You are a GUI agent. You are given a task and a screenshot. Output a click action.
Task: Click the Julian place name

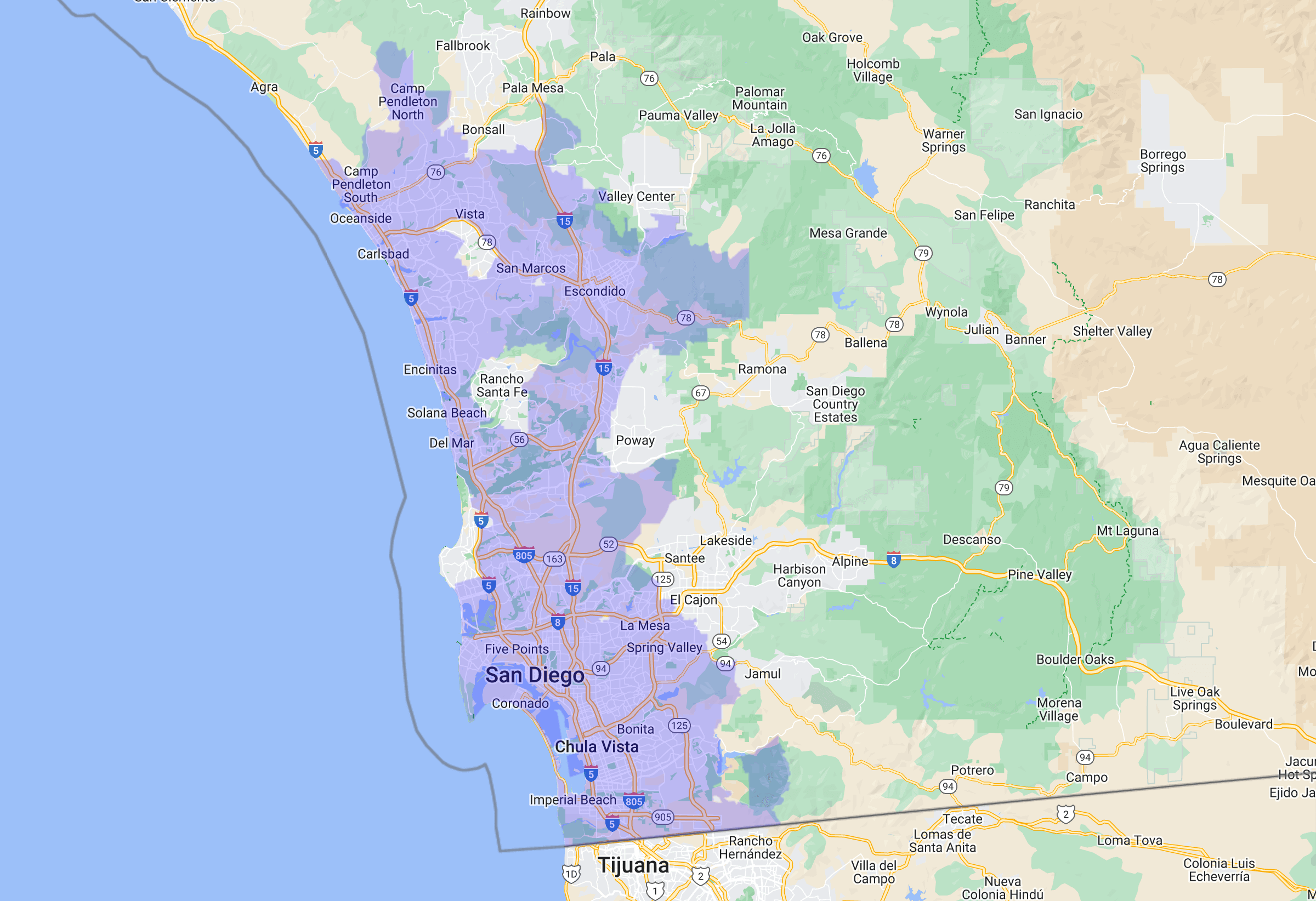(982, 329)
